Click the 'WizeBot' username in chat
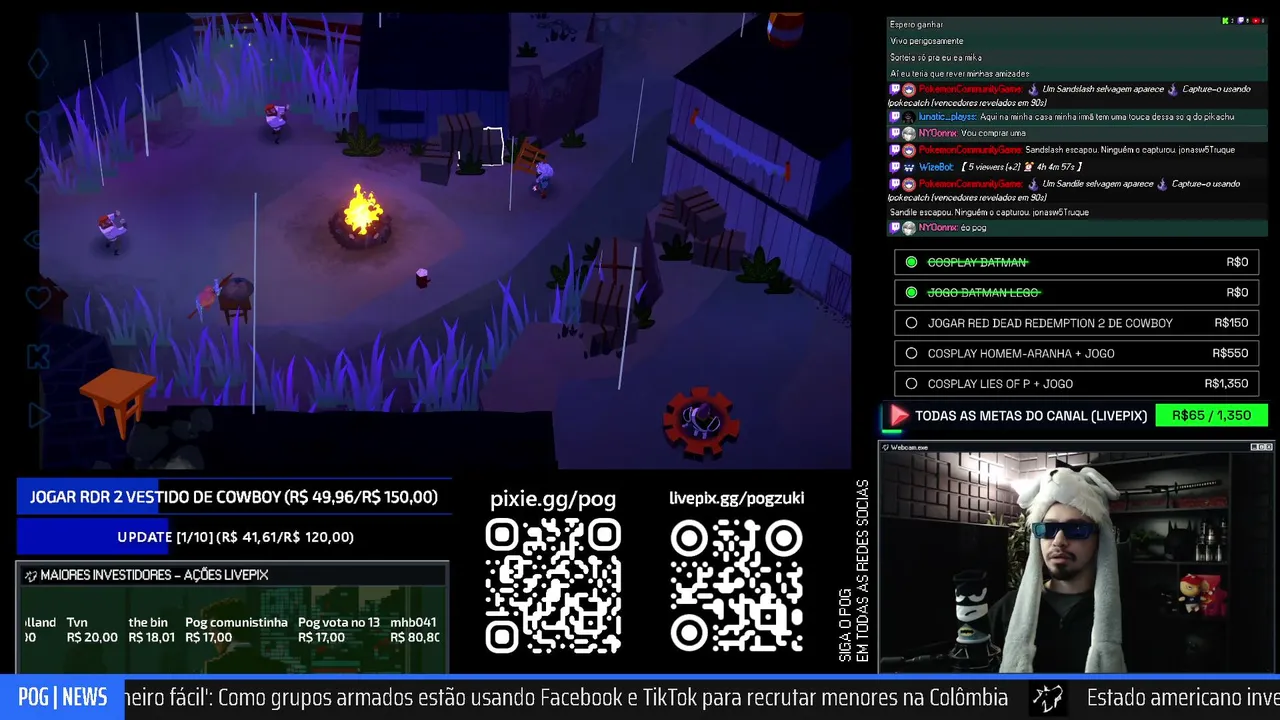 click(x=936, y=167)
